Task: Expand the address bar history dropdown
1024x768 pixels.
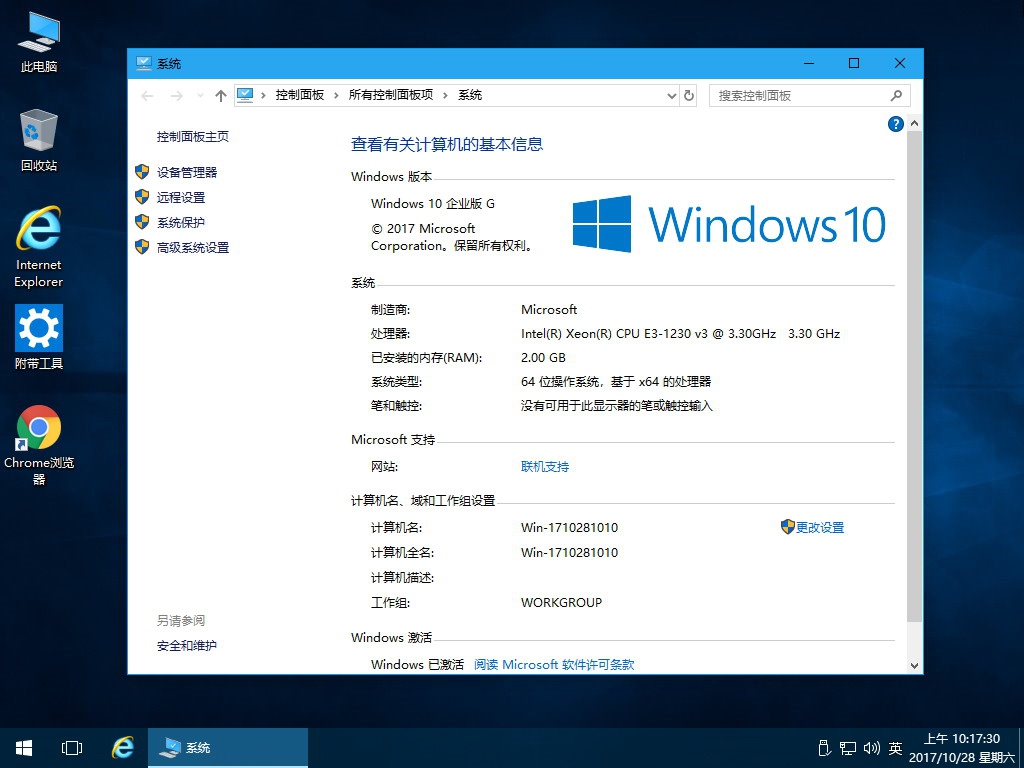Action: (x=671, y=96)
